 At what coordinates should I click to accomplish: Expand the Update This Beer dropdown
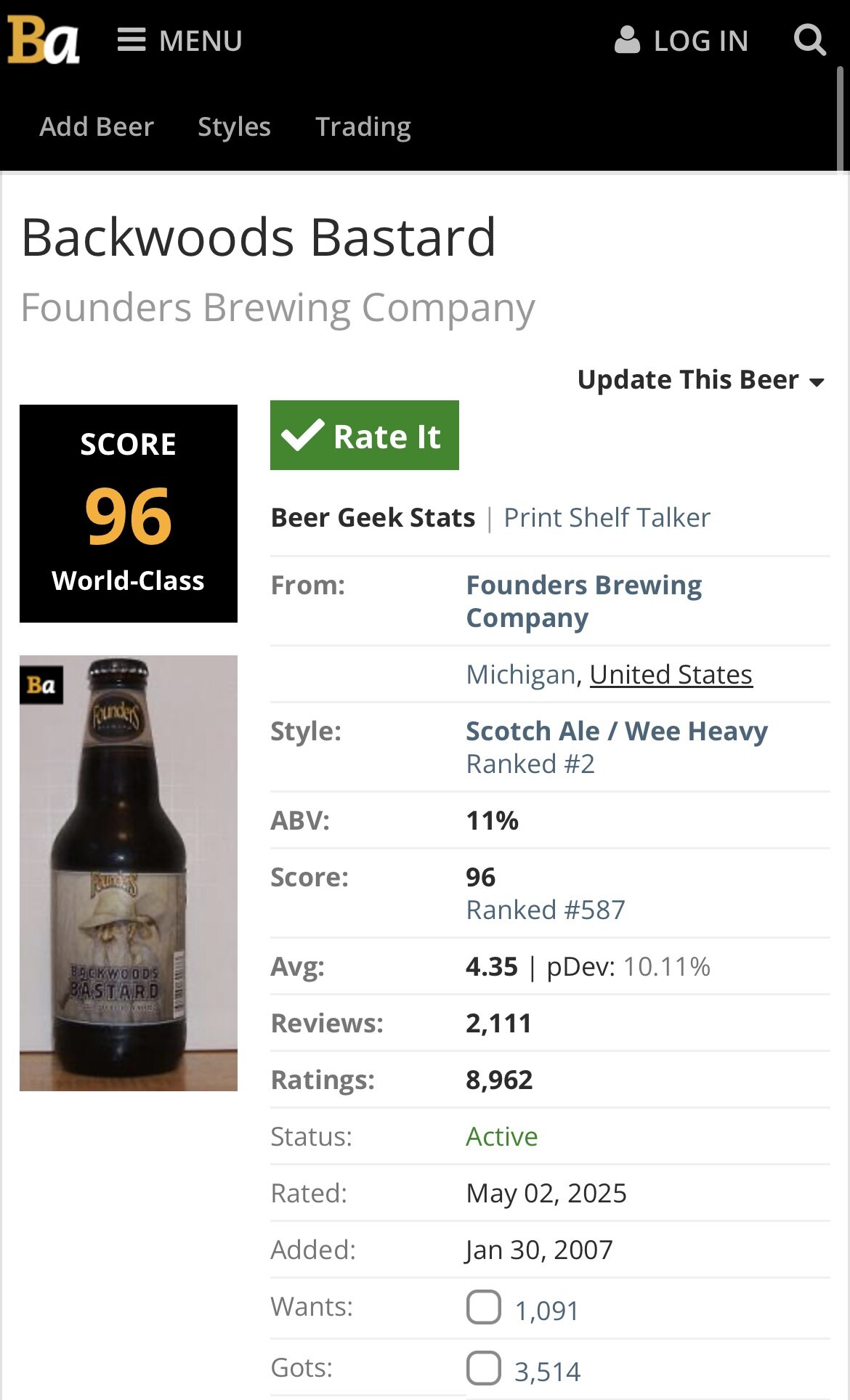(700, 380)
